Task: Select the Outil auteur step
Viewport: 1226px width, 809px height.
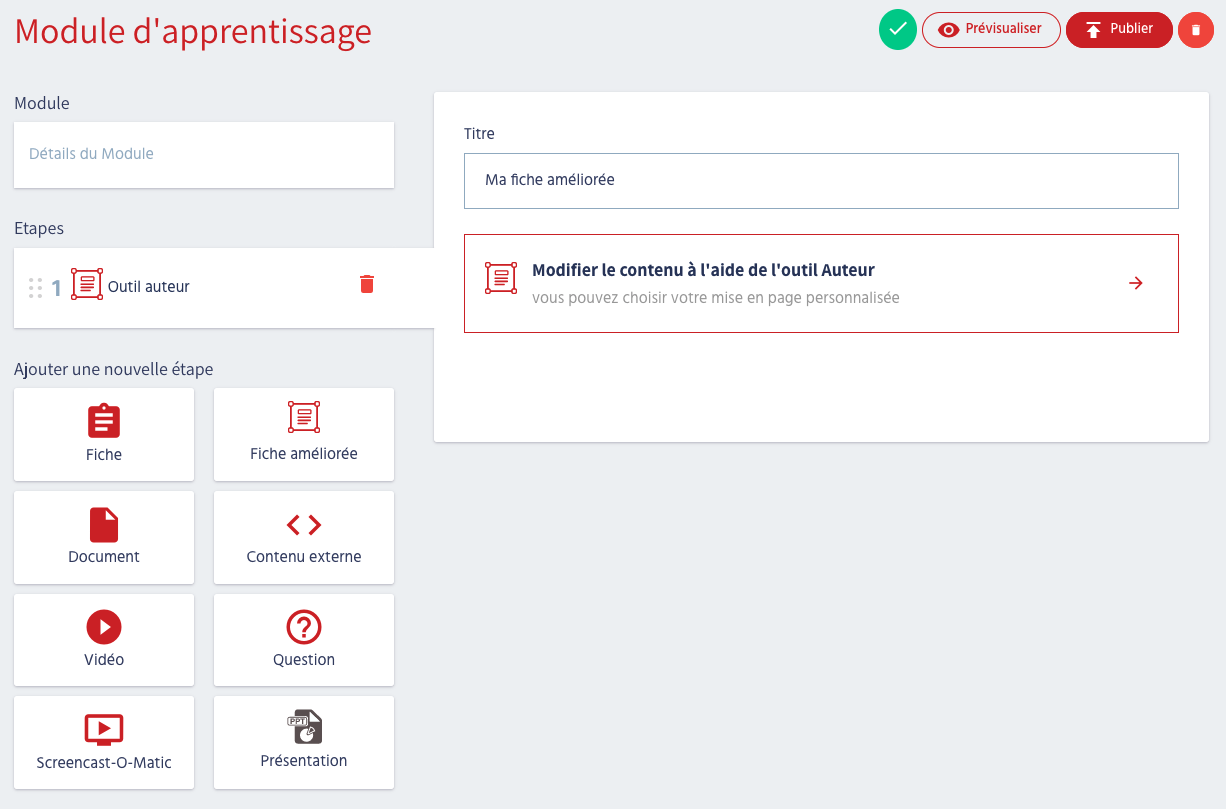Action: [148, 287]
